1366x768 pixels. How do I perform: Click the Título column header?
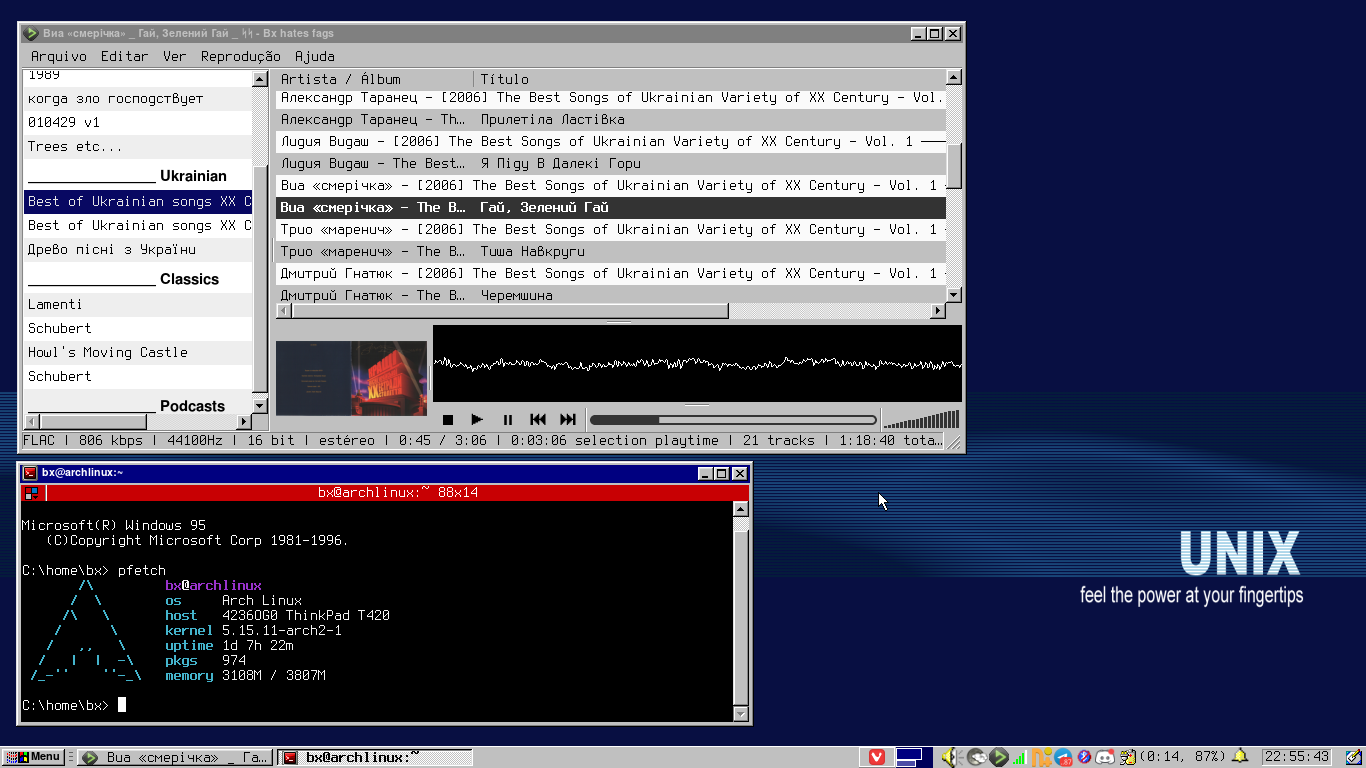(505, 79)
